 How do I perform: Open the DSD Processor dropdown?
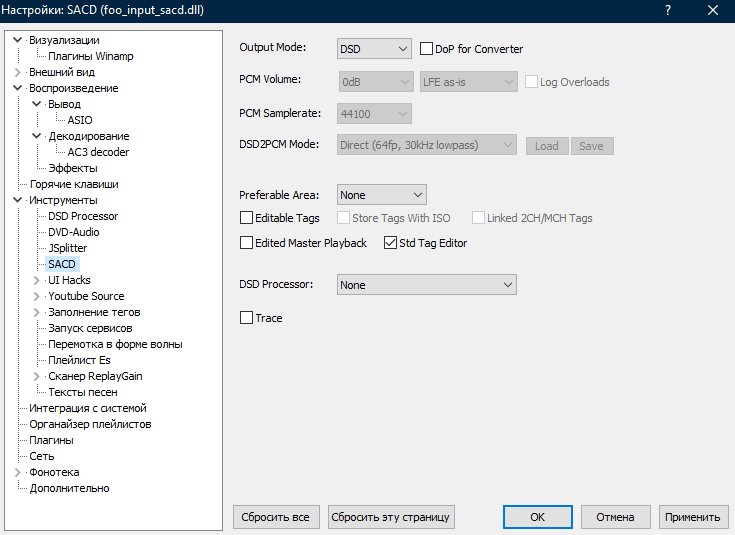click(x=426, y=285)
